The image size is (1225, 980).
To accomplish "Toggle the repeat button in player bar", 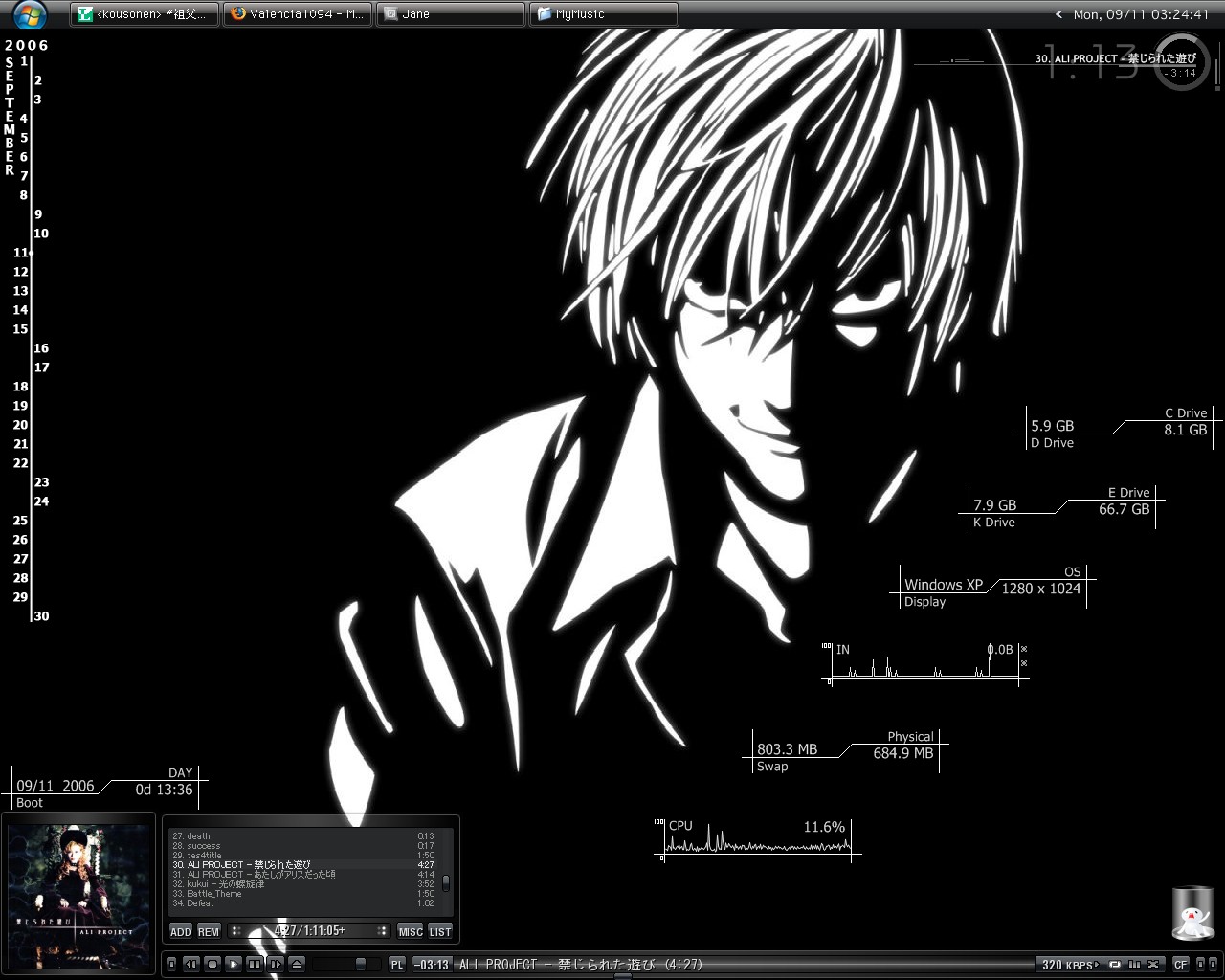I will tap(1115, 965).
